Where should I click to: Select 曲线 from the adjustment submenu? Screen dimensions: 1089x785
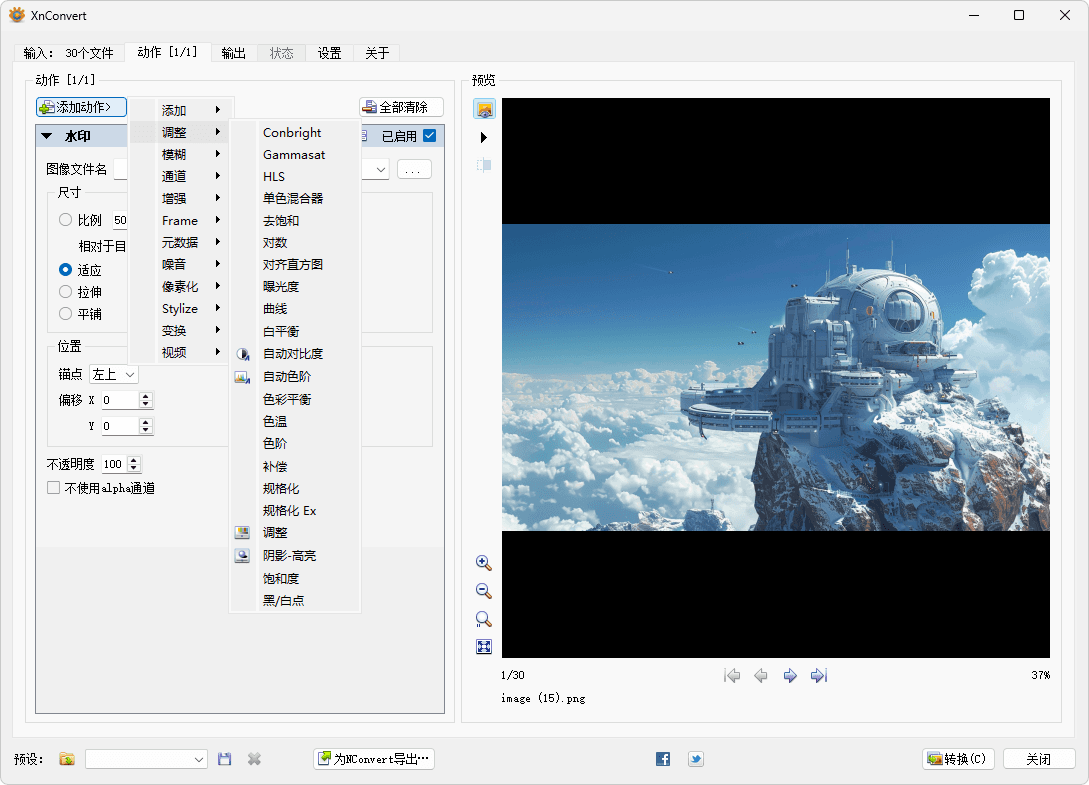pyautogui.click(x=274, y=308)
